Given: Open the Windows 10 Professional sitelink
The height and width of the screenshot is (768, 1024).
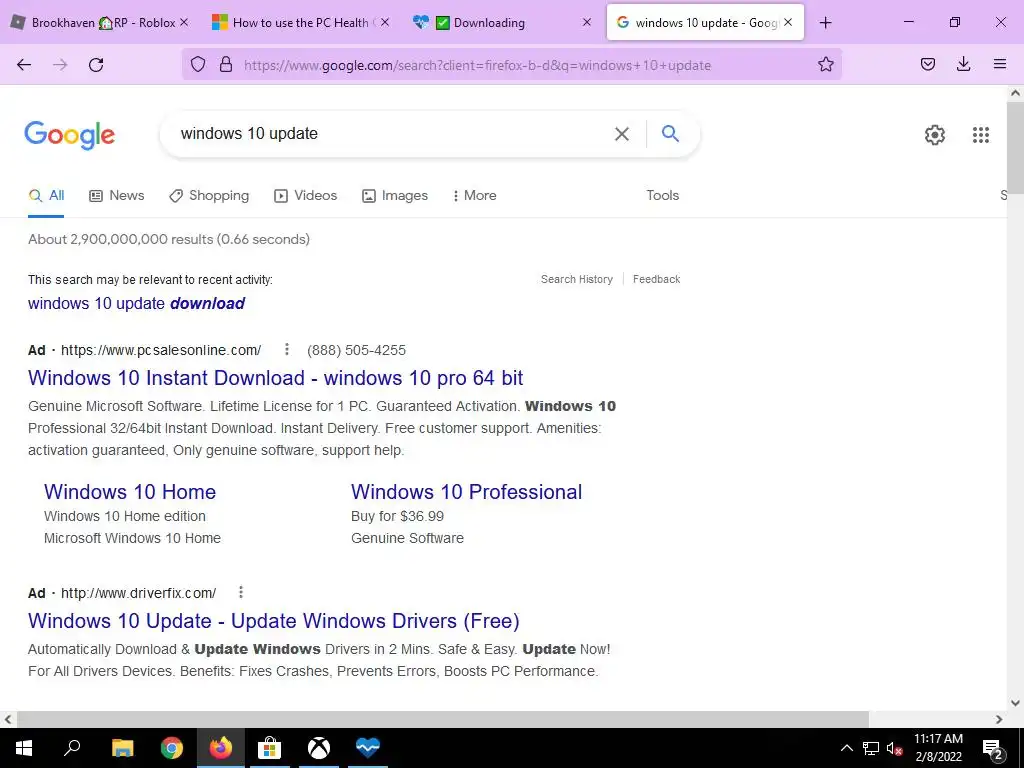Looking at the screenshot, I should click(466, 492).
